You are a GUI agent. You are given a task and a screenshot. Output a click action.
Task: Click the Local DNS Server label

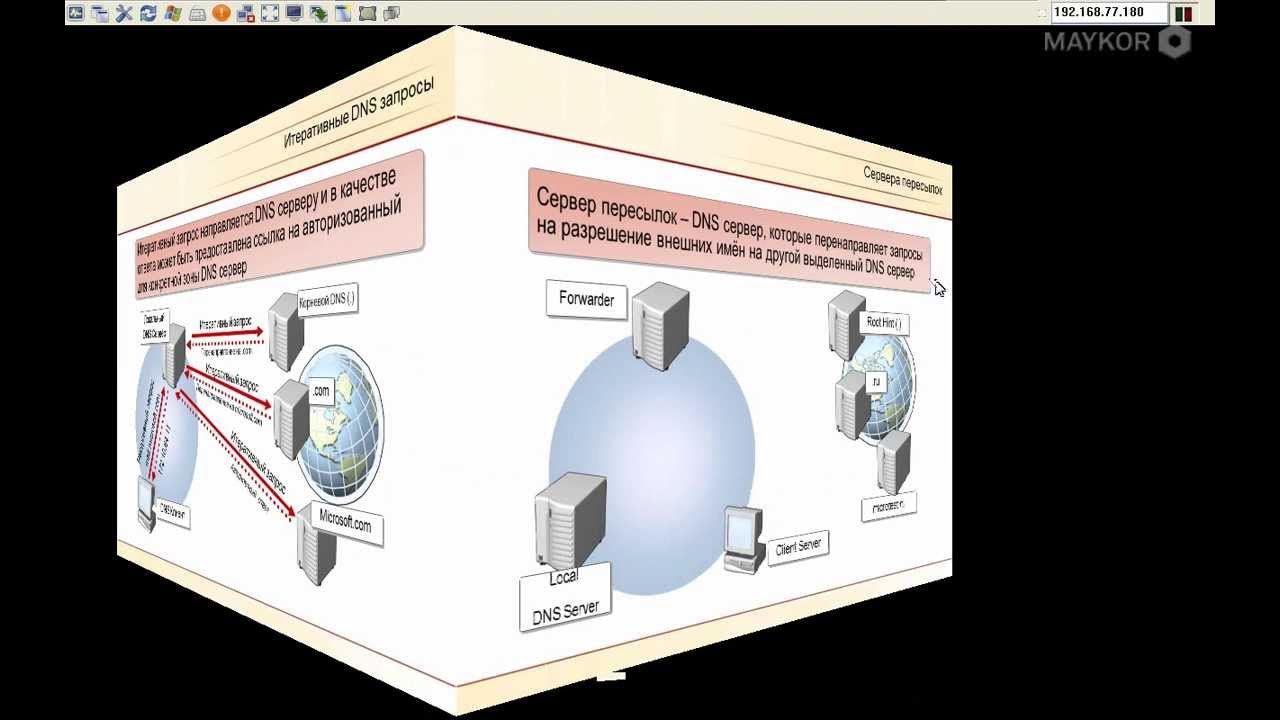coord(565,597)
